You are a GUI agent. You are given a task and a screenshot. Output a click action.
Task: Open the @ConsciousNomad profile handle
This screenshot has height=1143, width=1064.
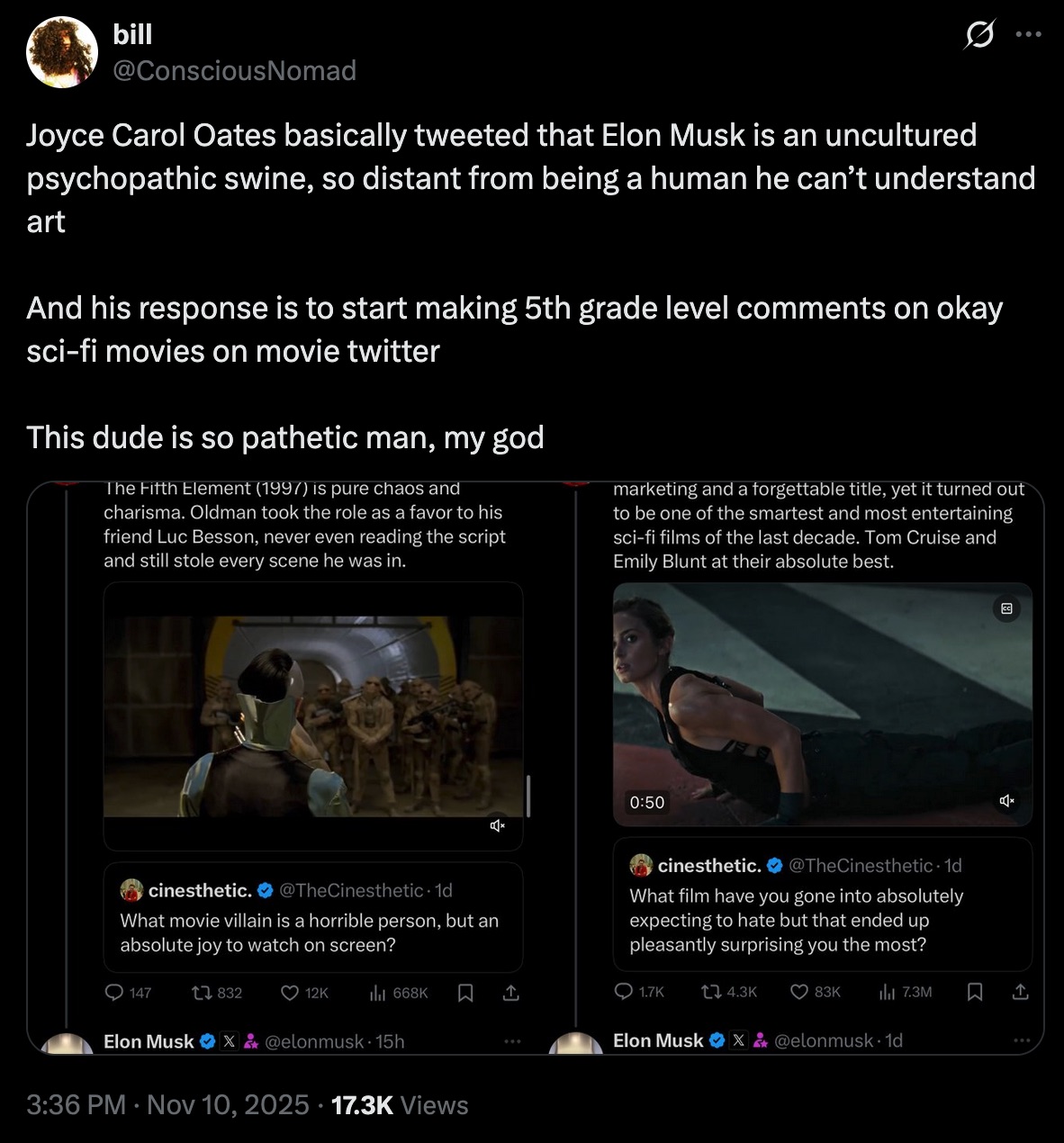[234, 70]
